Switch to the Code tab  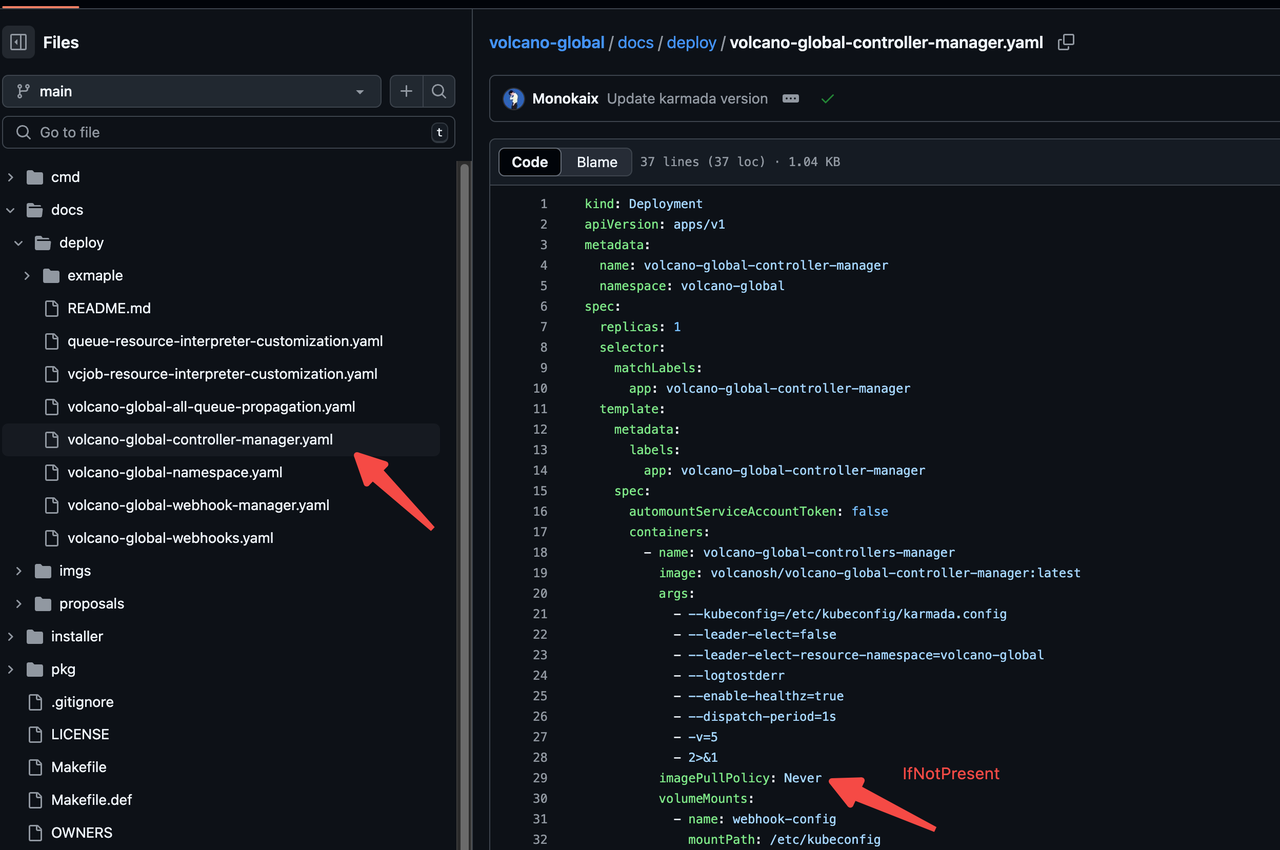click(x=530, y=162)
